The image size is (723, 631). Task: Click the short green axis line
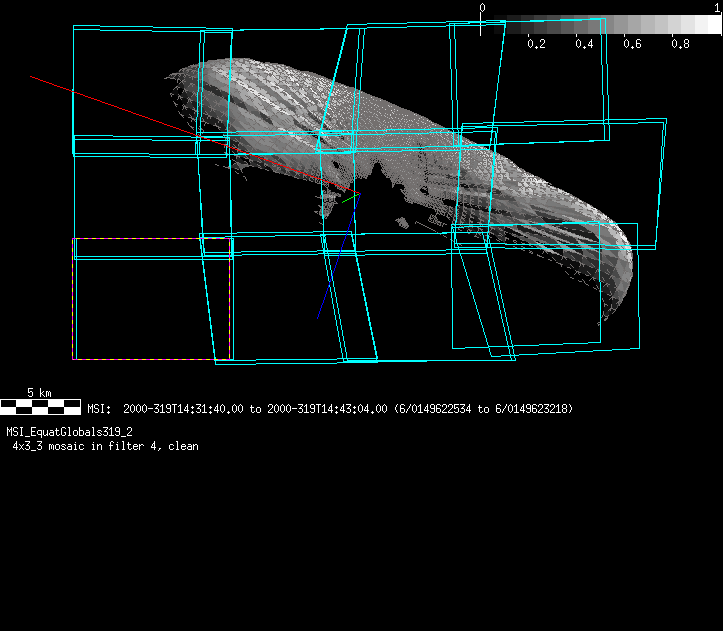coord(348,200)
